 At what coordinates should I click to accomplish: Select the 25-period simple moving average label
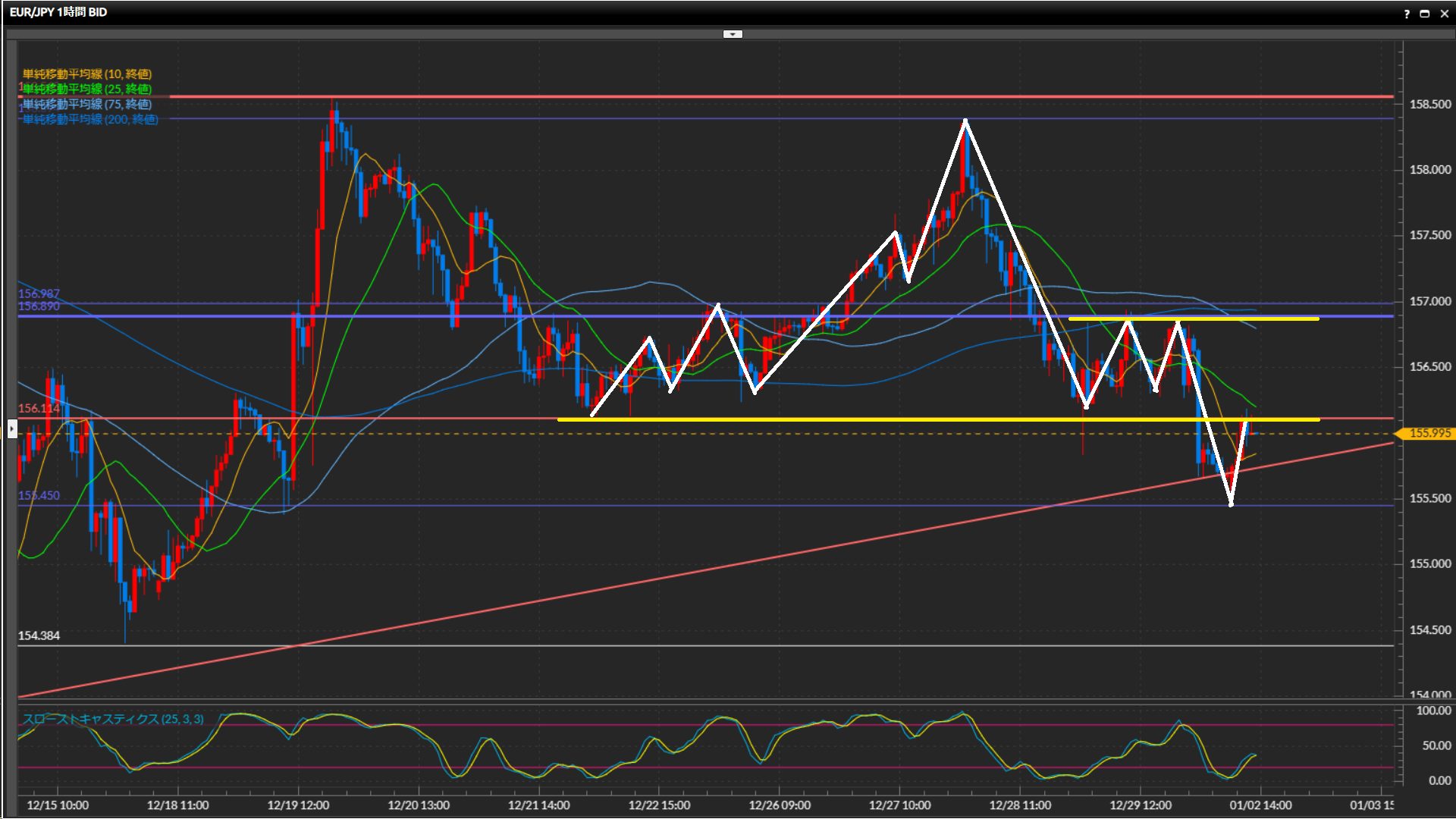coord(87,89)
